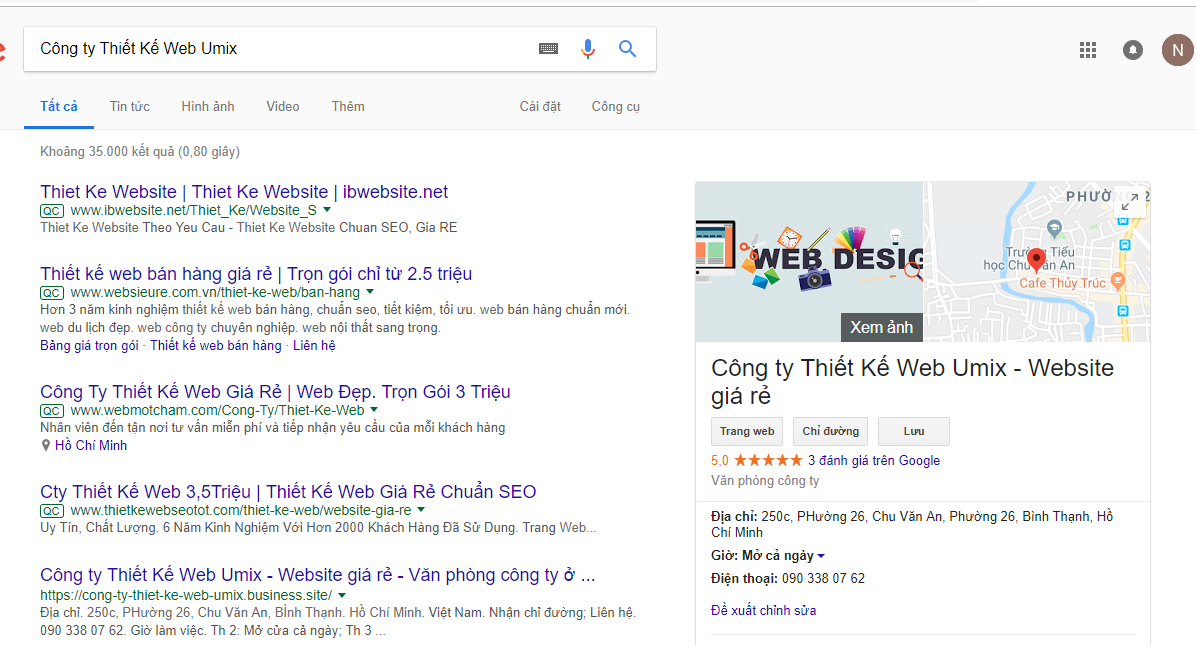
Task: Click the Chỉ đường directions button
Action: click(831, 432)
